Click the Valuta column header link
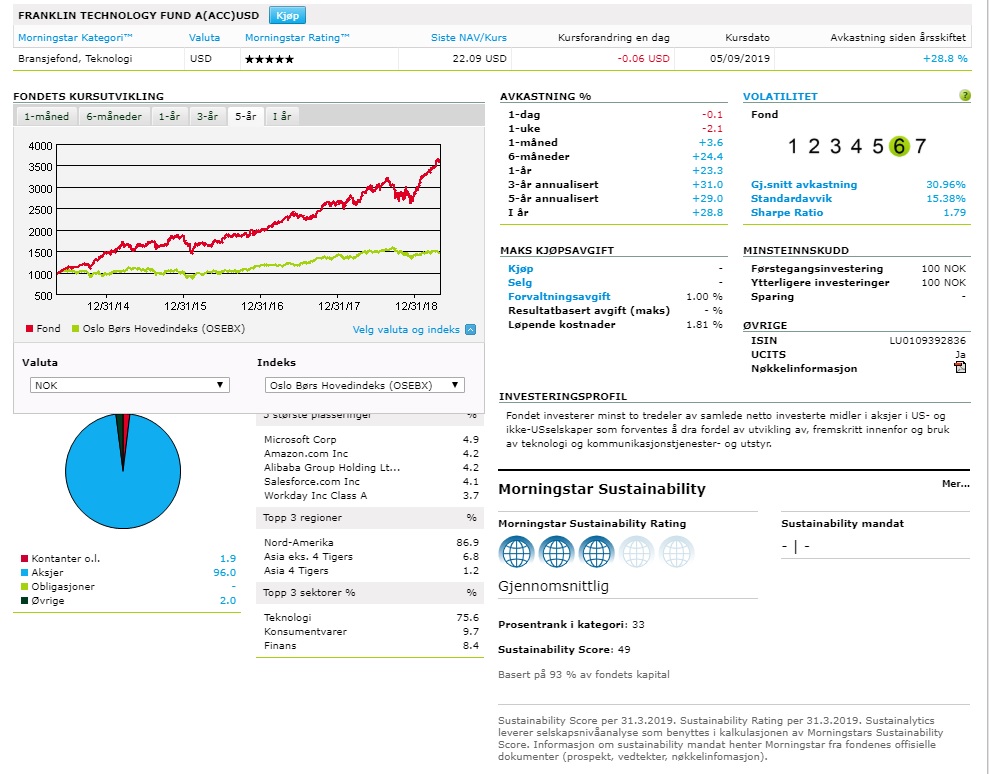Screen dimensions: 989x774 click(x=204, y=37)
